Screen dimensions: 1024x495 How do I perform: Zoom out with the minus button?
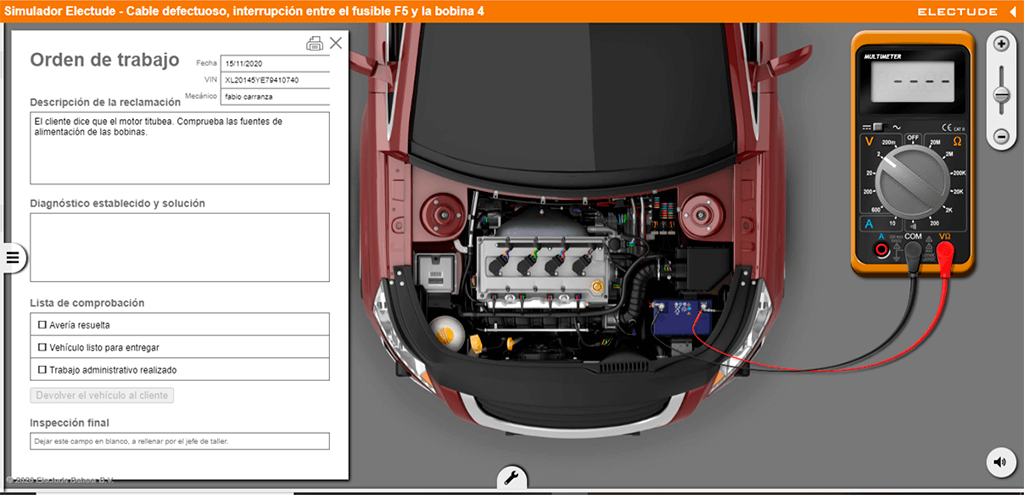click(x=1001, y=135)
